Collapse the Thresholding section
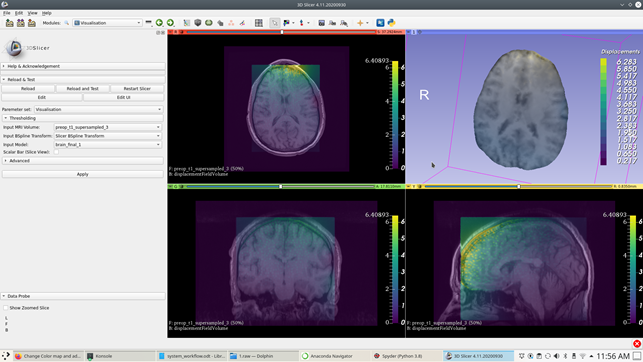This screenshot has width=643, height=362. pos(83,118)
